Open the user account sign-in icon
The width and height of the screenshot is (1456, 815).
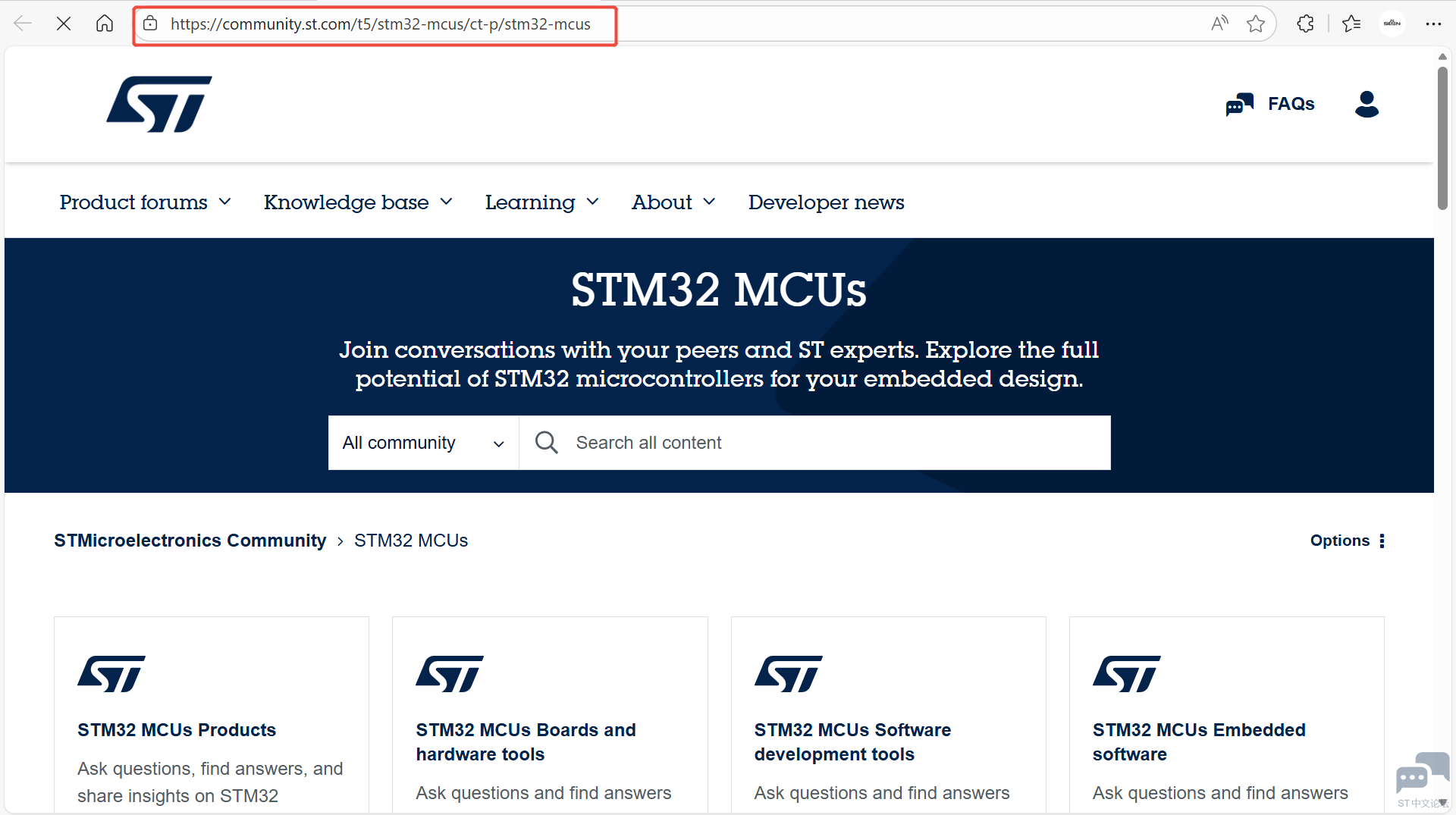tap(1367, 104)
